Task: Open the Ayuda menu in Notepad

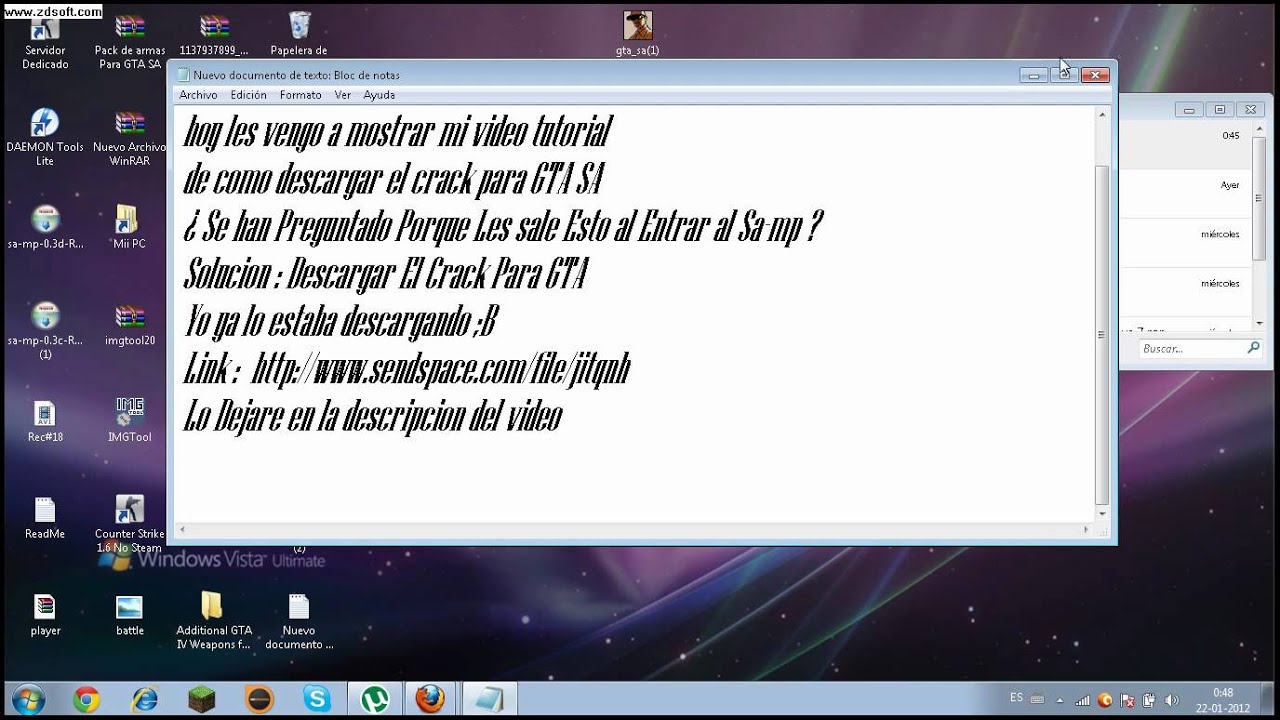Action: tap(379, 95)
